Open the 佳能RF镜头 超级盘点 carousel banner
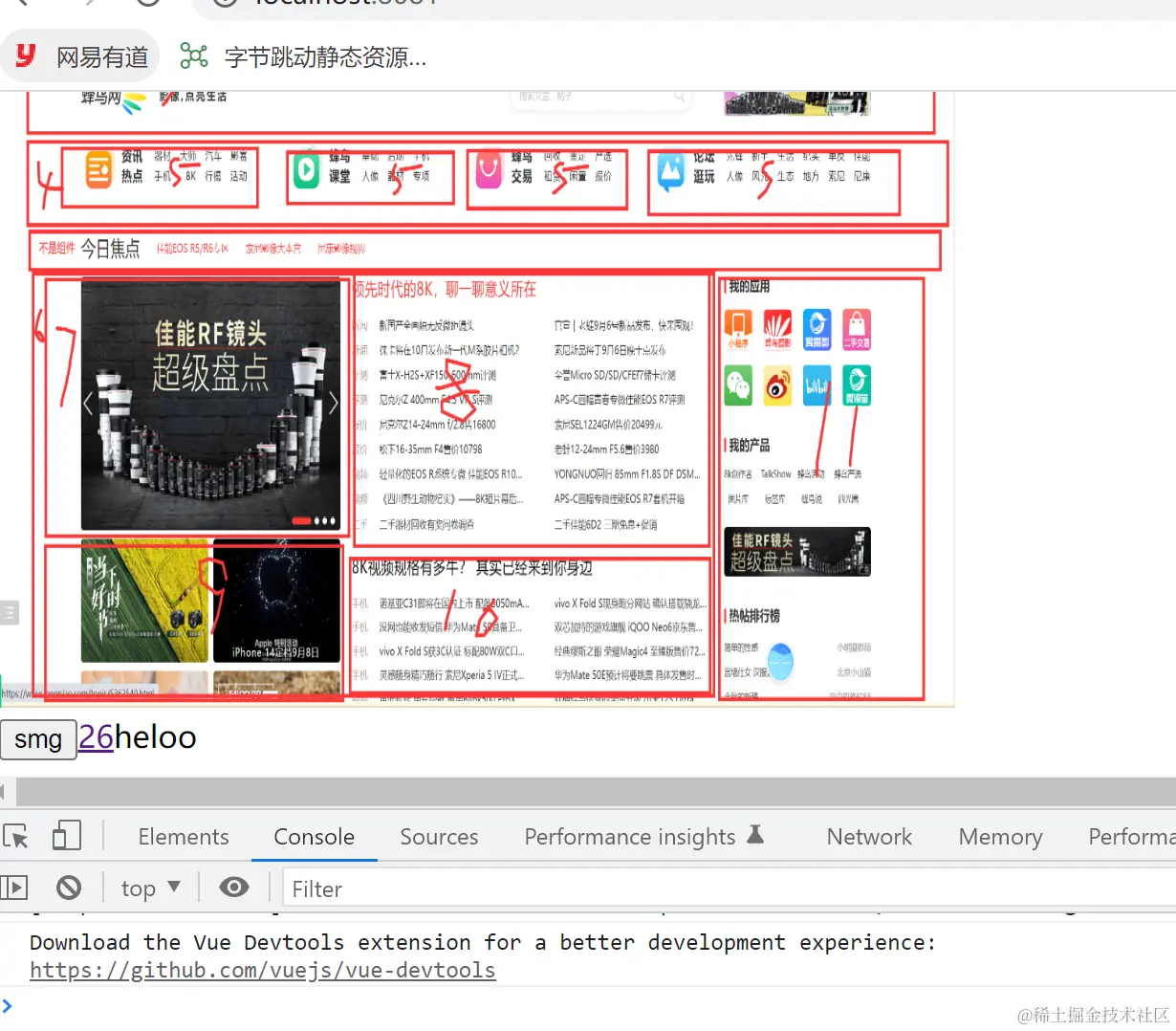The height and width of the screenshot is (1031, 1176). pyautogui.click(x=211, y=404)
